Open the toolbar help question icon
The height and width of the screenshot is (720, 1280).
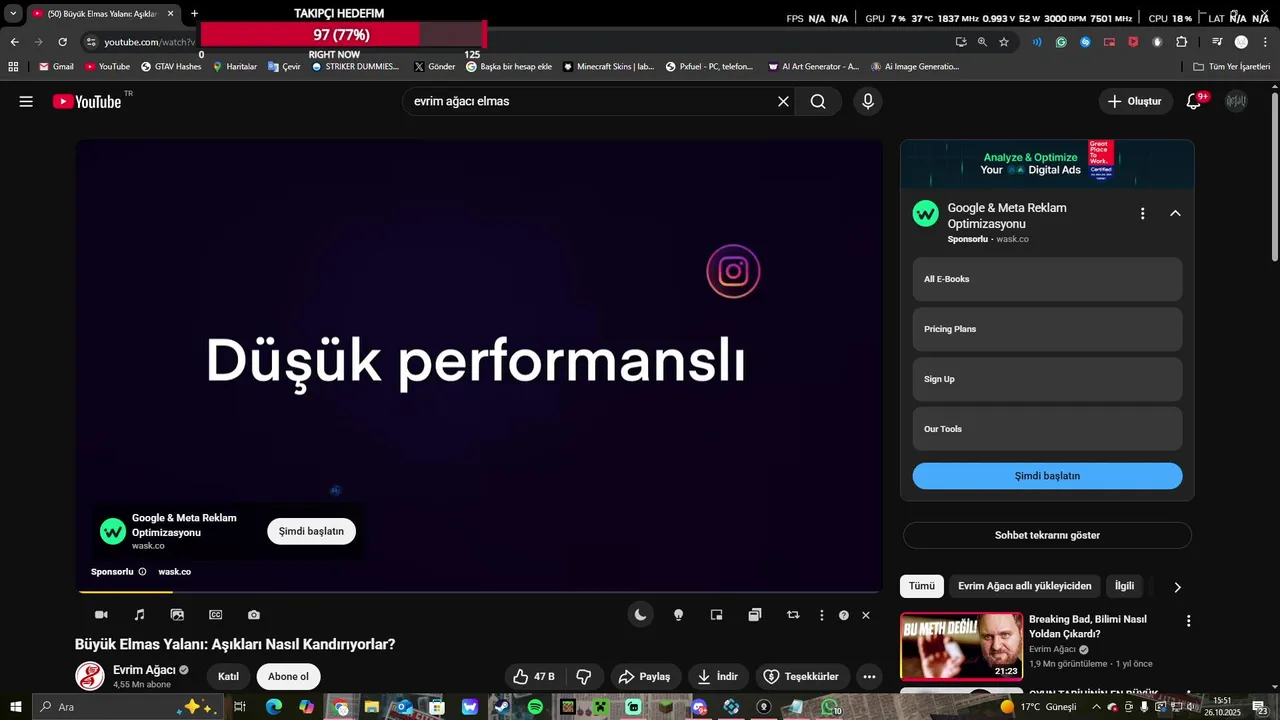844,615
